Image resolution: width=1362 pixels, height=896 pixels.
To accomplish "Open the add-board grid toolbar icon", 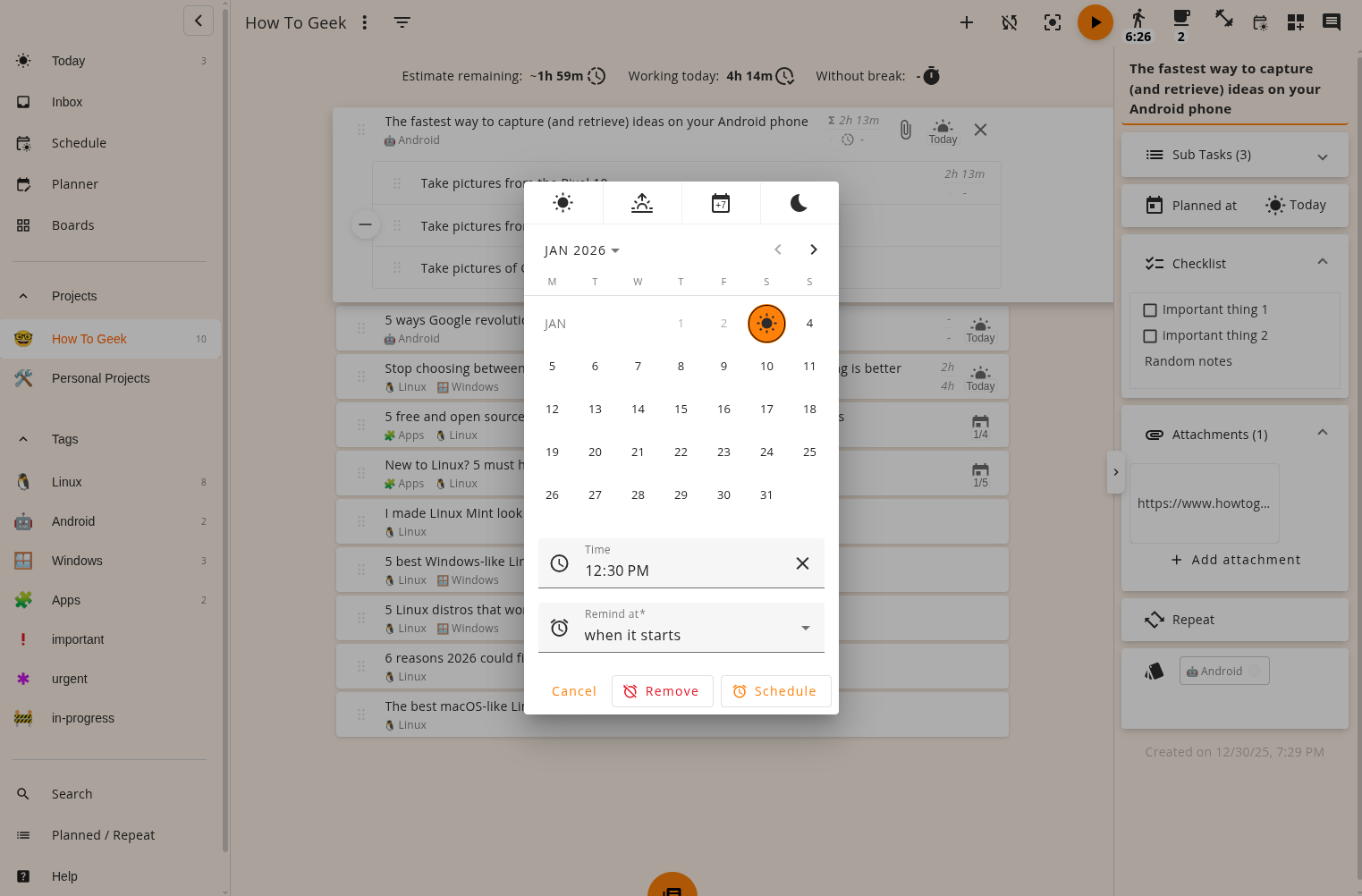I will 1296,22.
